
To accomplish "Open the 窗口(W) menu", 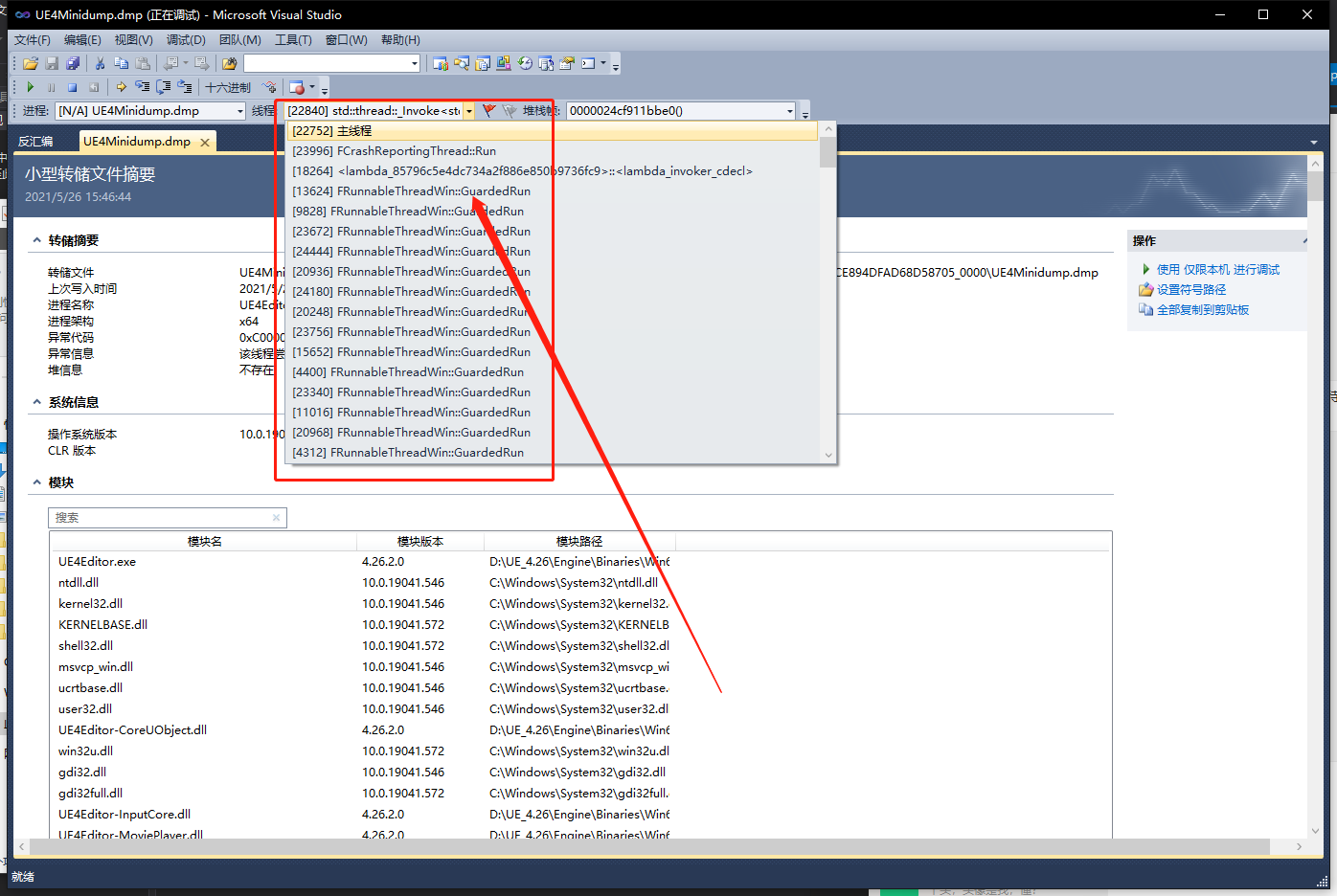I will point(346,39).
